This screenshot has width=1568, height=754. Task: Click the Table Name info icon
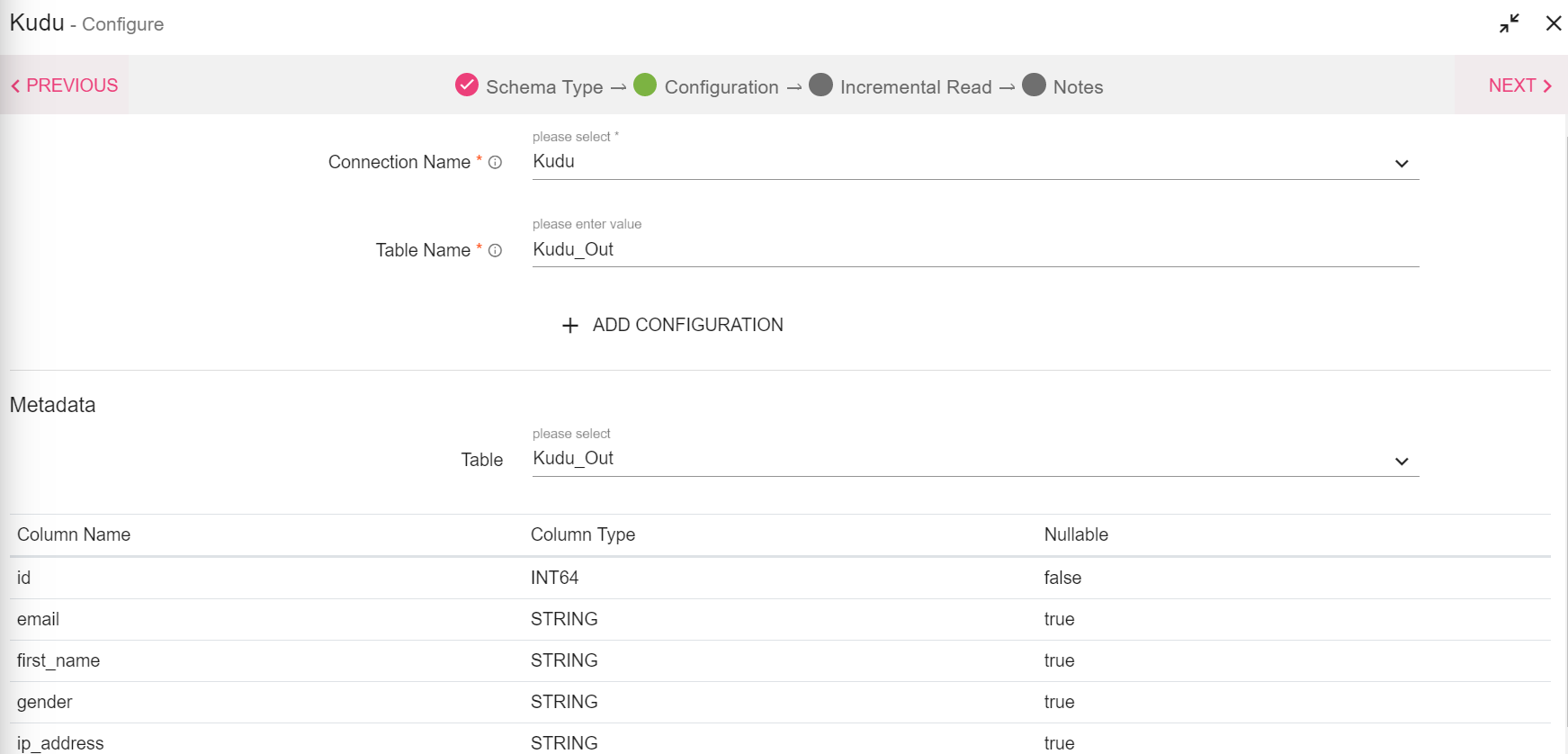pos(495,251)
